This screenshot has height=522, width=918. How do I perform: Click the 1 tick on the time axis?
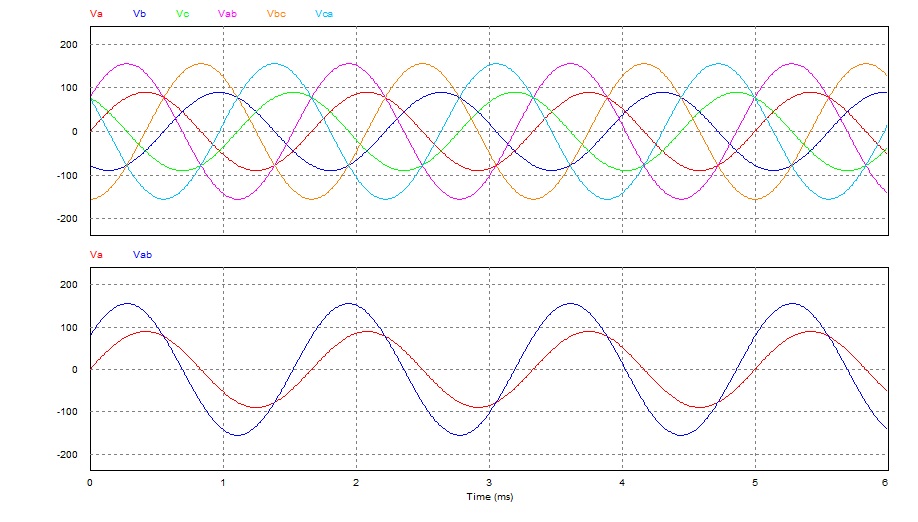pyautogui.click(x=223, y=483)
